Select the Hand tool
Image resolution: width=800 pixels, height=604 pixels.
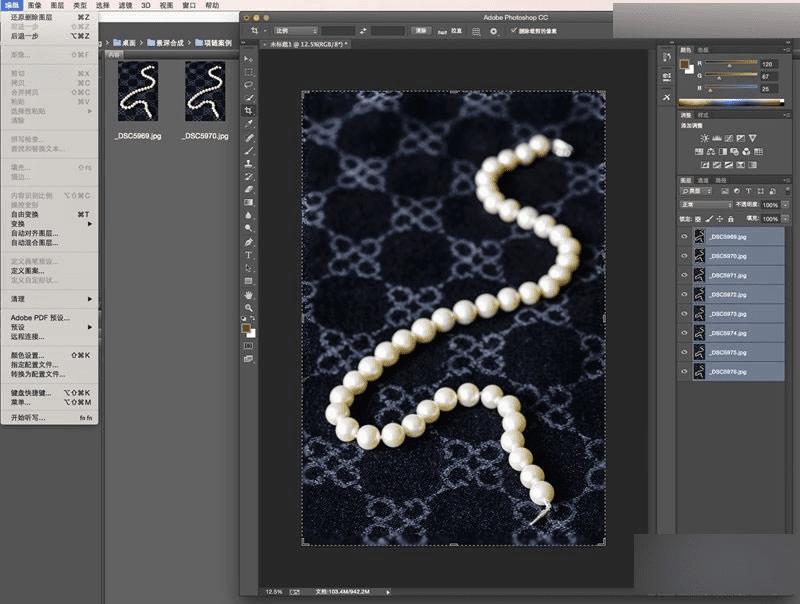pyautogui.click(x=249, y=295)
